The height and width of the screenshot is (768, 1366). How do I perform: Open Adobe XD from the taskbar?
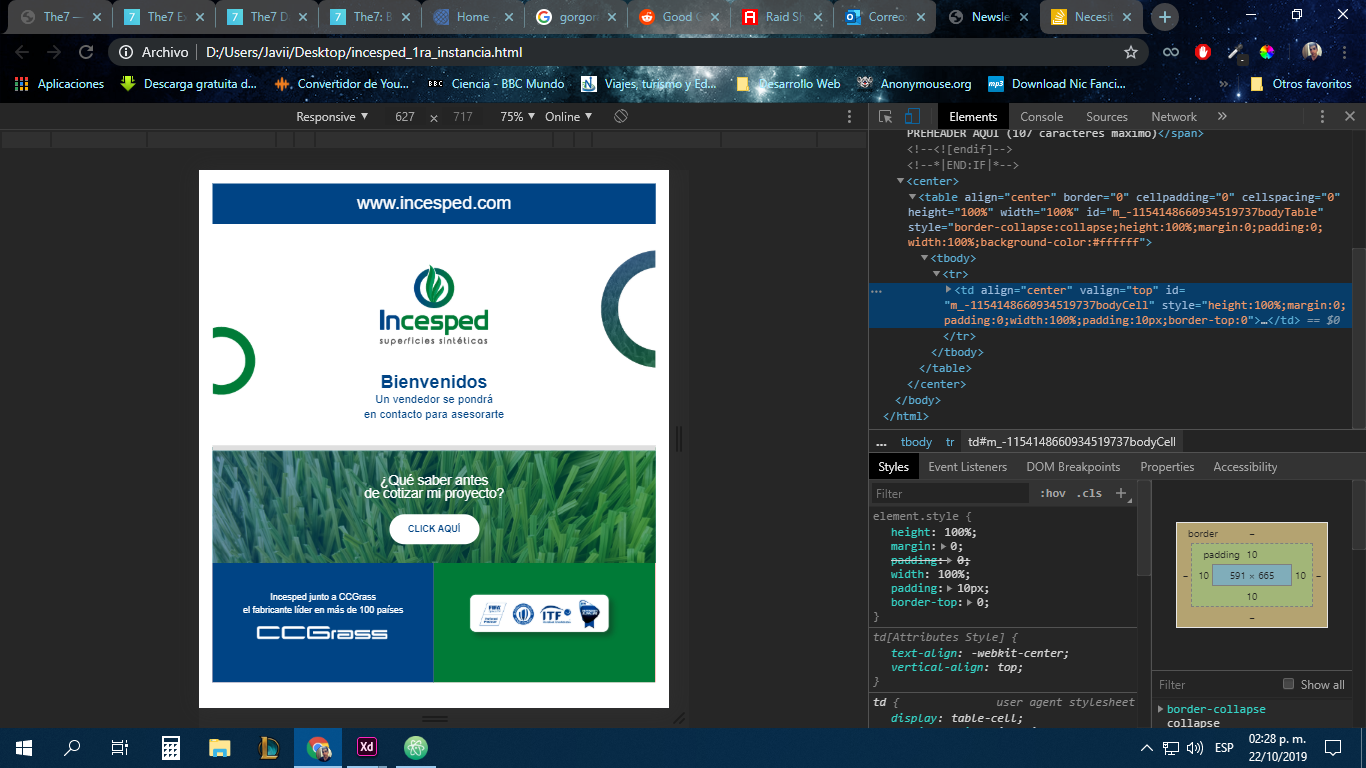tap(367, 747)
